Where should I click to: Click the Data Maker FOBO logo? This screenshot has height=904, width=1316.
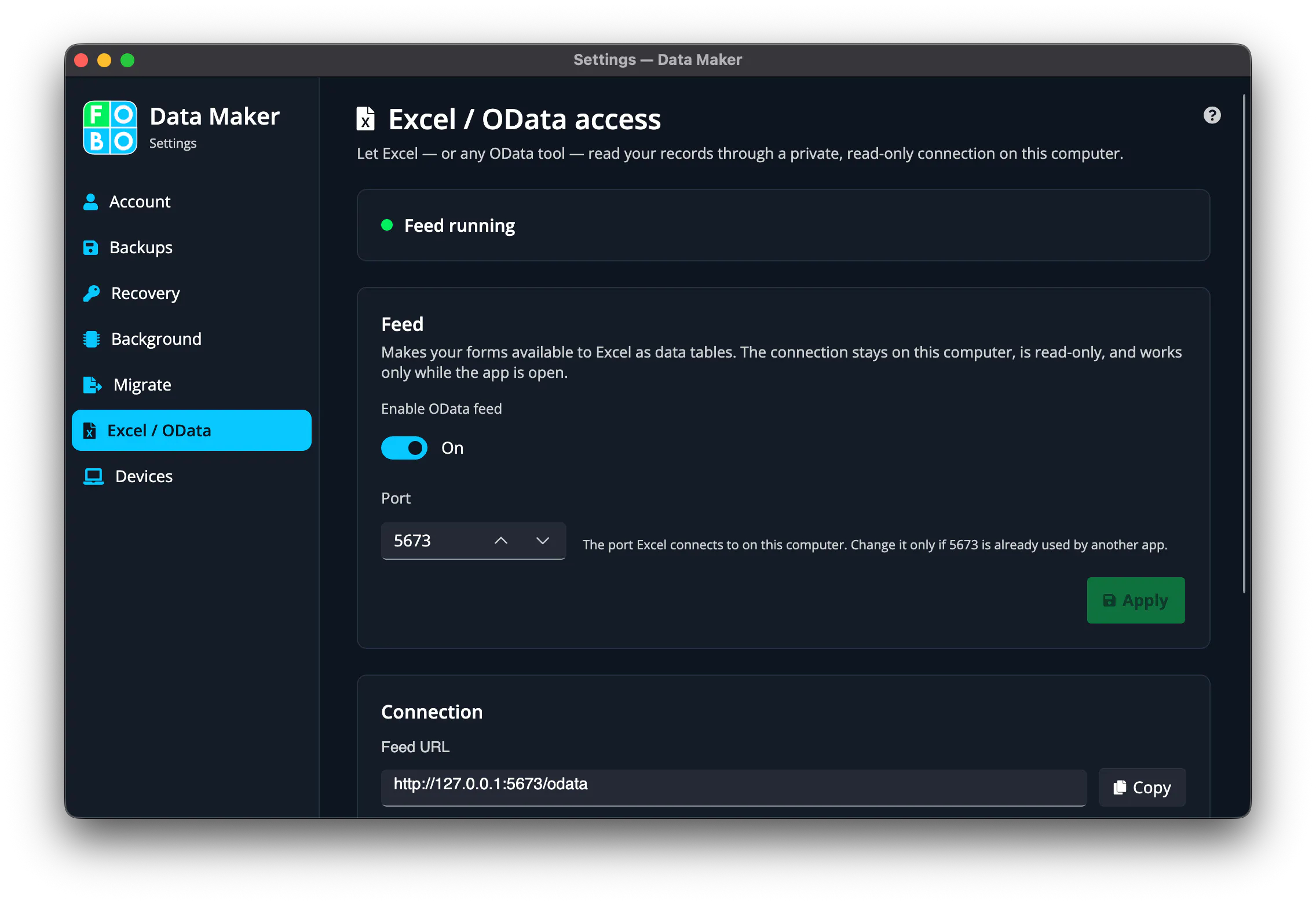110,127
